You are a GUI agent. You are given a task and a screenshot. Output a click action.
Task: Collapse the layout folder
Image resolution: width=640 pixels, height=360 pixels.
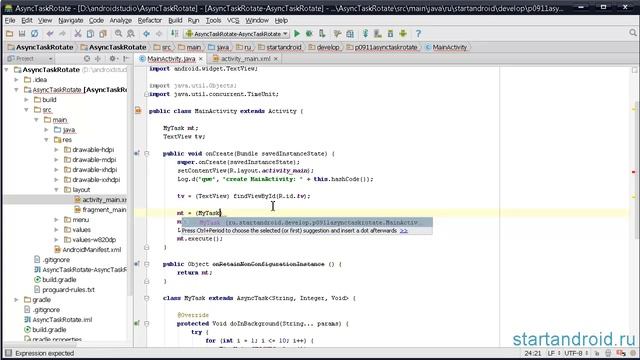click(56, 190)
